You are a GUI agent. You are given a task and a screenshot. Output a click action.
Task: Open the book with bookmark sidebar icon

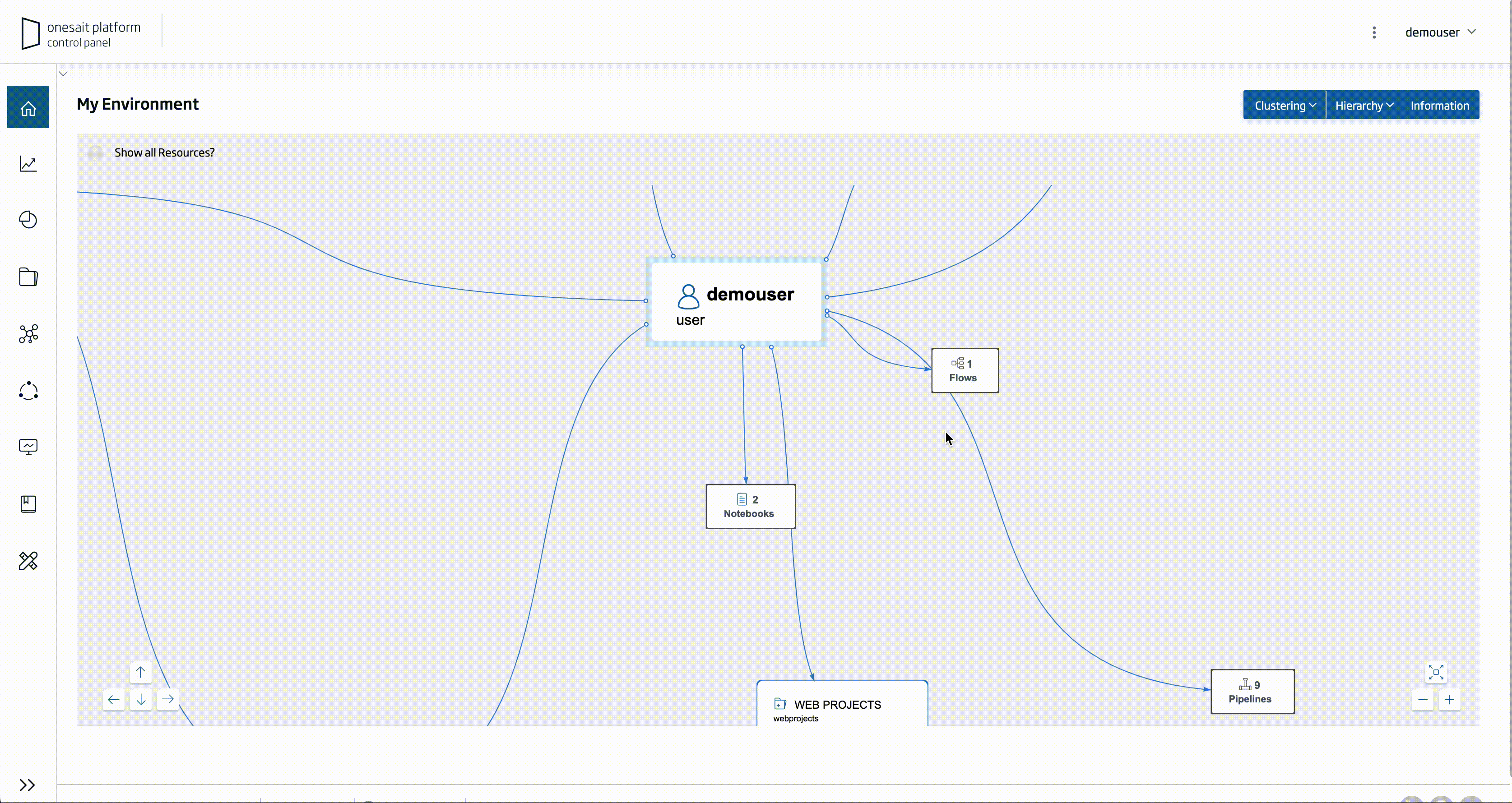[x=28, y=504]
